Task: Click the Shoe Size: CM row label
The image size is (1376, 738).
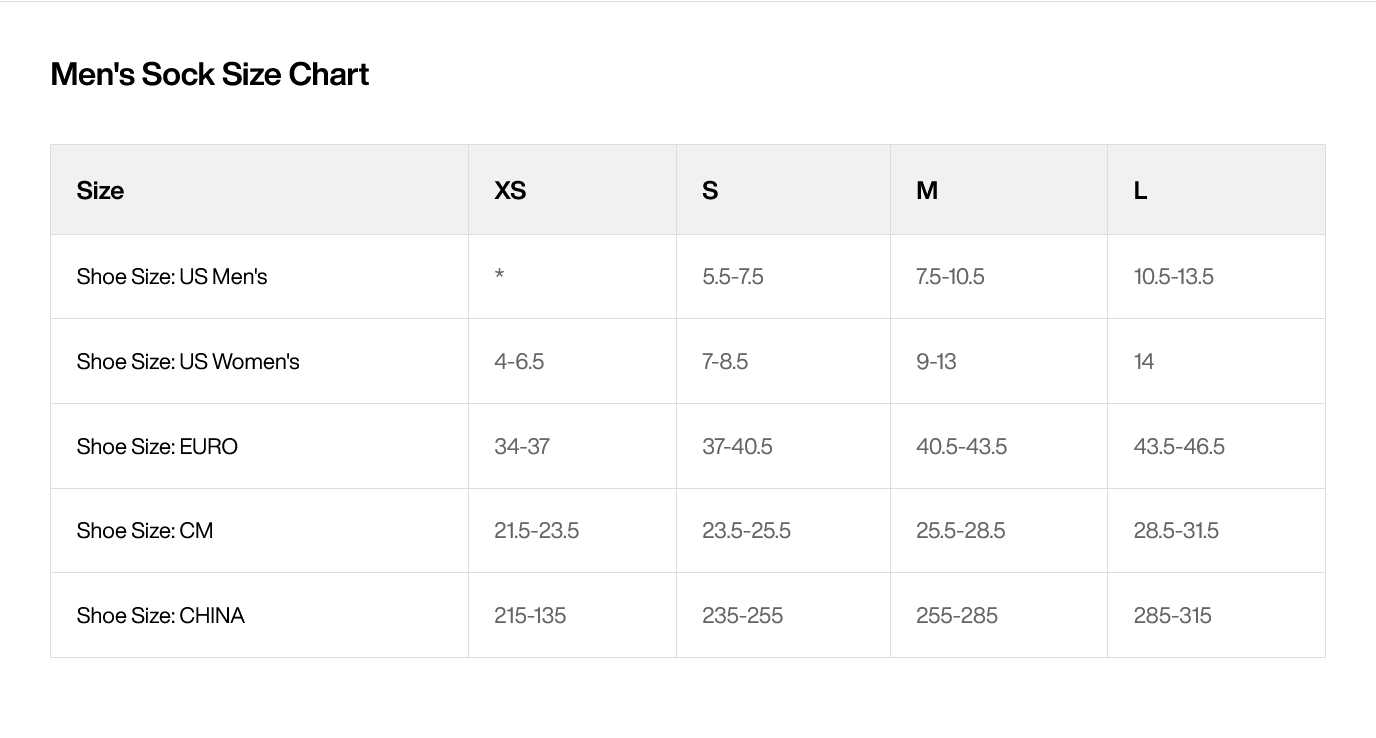Action: (x=145, y=530)
